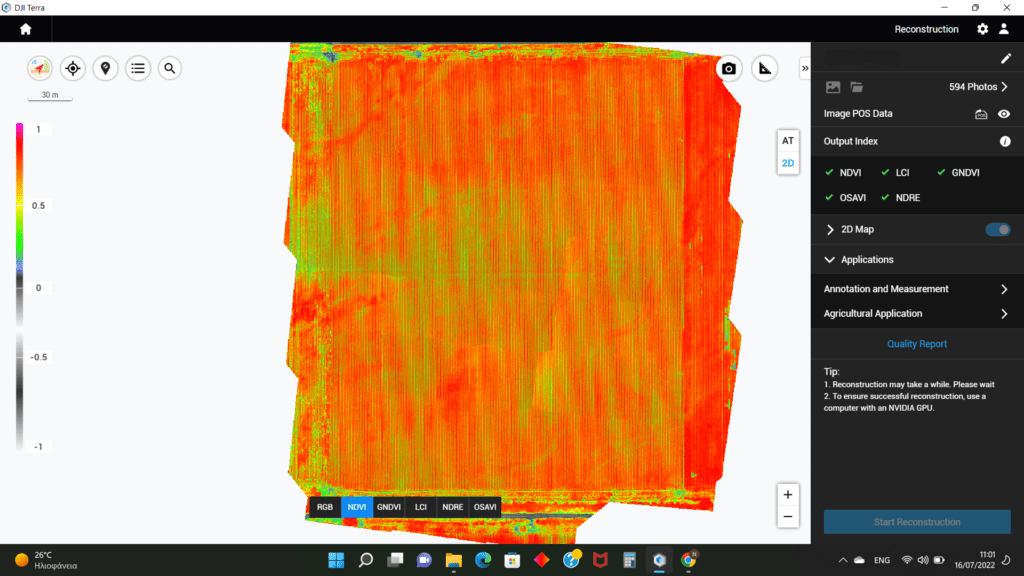This screenshot has width=1024, height=576.
Task: Open the photos folder icon
Action: pyautogui.click(x=857, y=87)
